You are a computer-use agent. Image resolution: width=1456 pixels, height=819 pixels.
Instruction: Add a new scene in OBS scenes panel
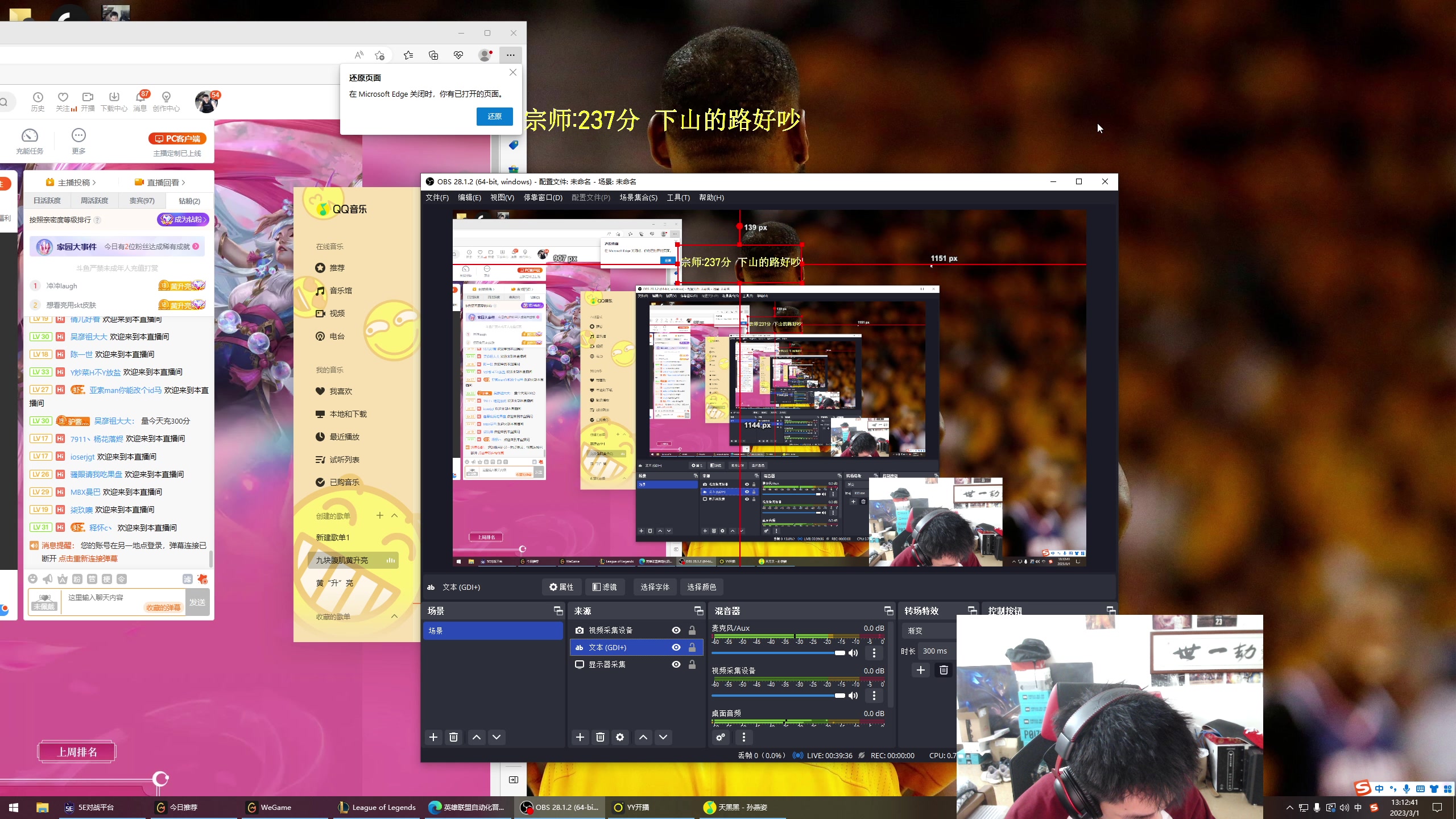click(x=433, y=737)
